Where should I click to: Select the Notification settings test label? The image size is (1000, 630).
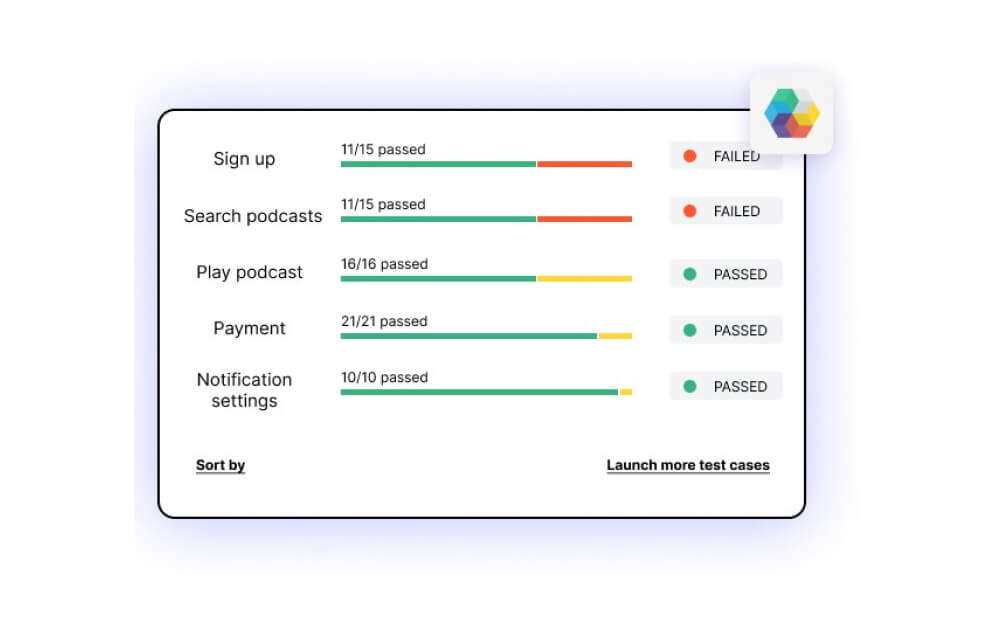point(244,390)
